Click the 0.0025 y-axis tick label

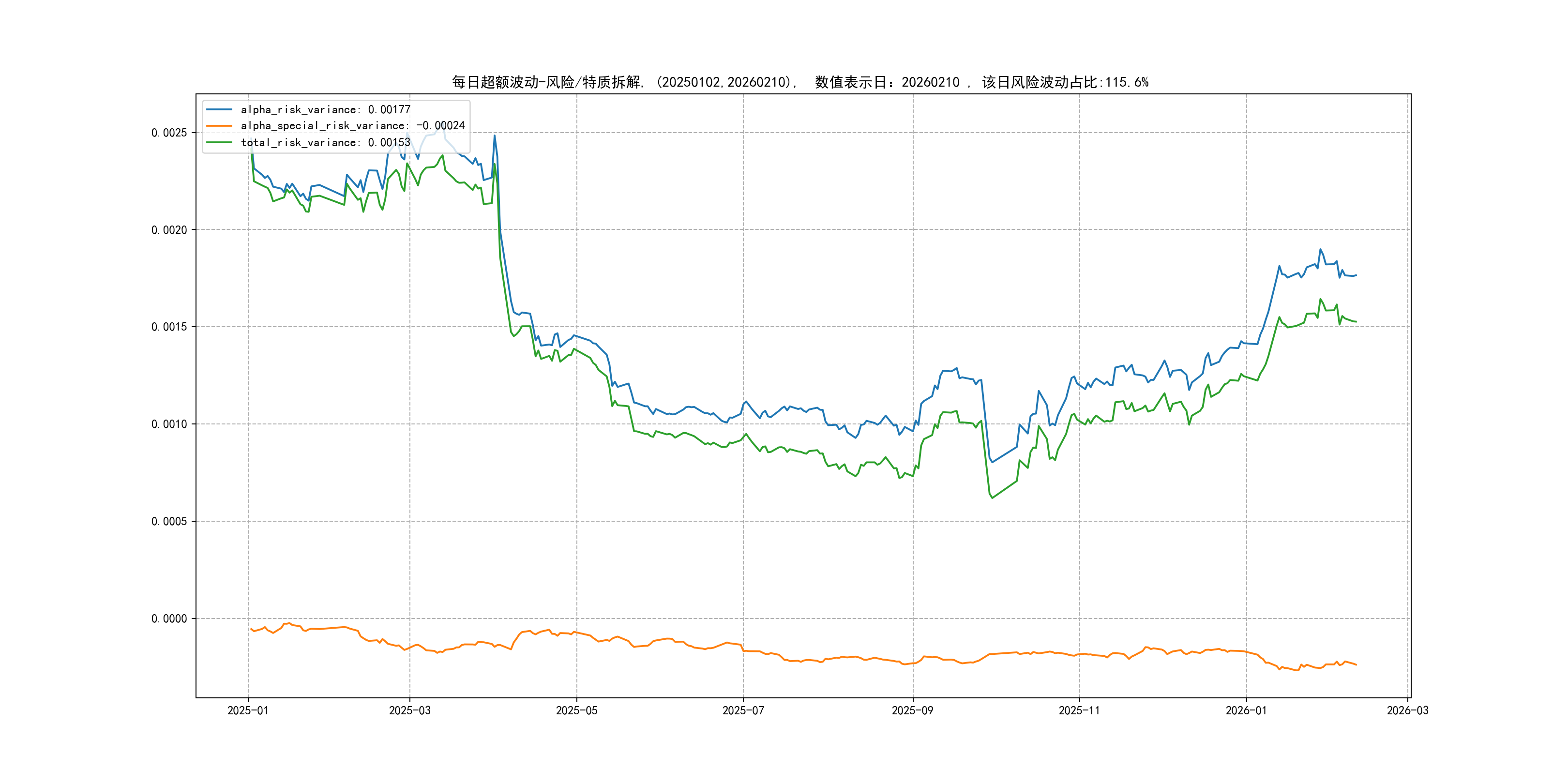[169, 133]
